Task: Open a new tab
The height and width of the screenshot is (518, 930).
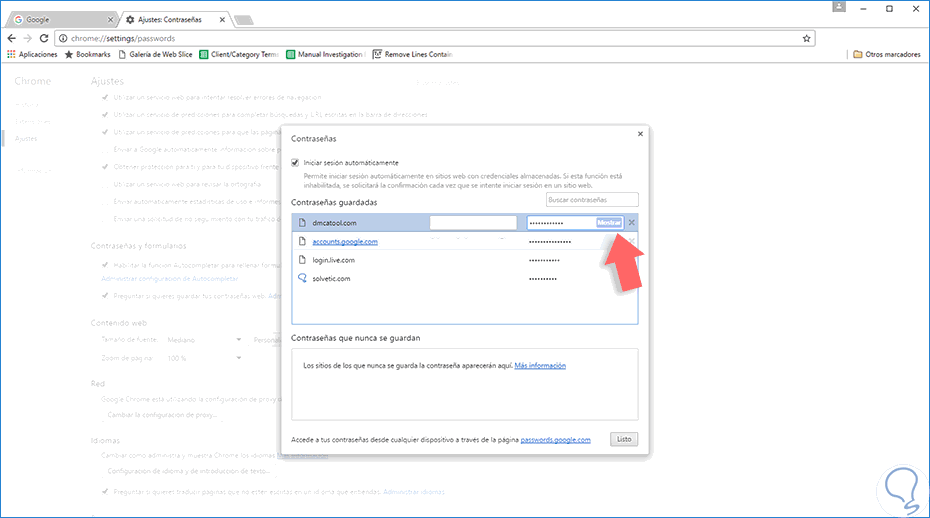Action: click(243, 20)
